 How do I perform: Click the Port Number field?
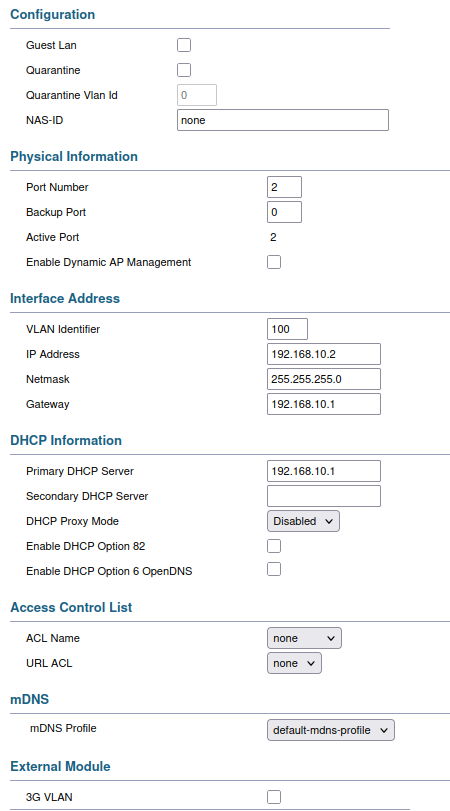(x=284, y=187)
